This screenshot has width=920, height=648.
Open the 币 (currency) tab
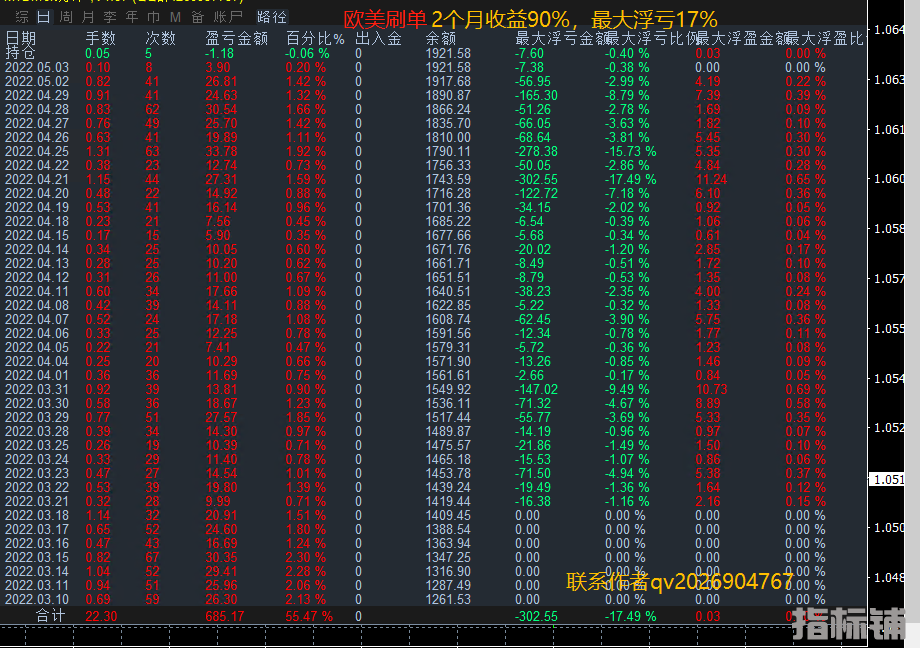pos(153,17)
